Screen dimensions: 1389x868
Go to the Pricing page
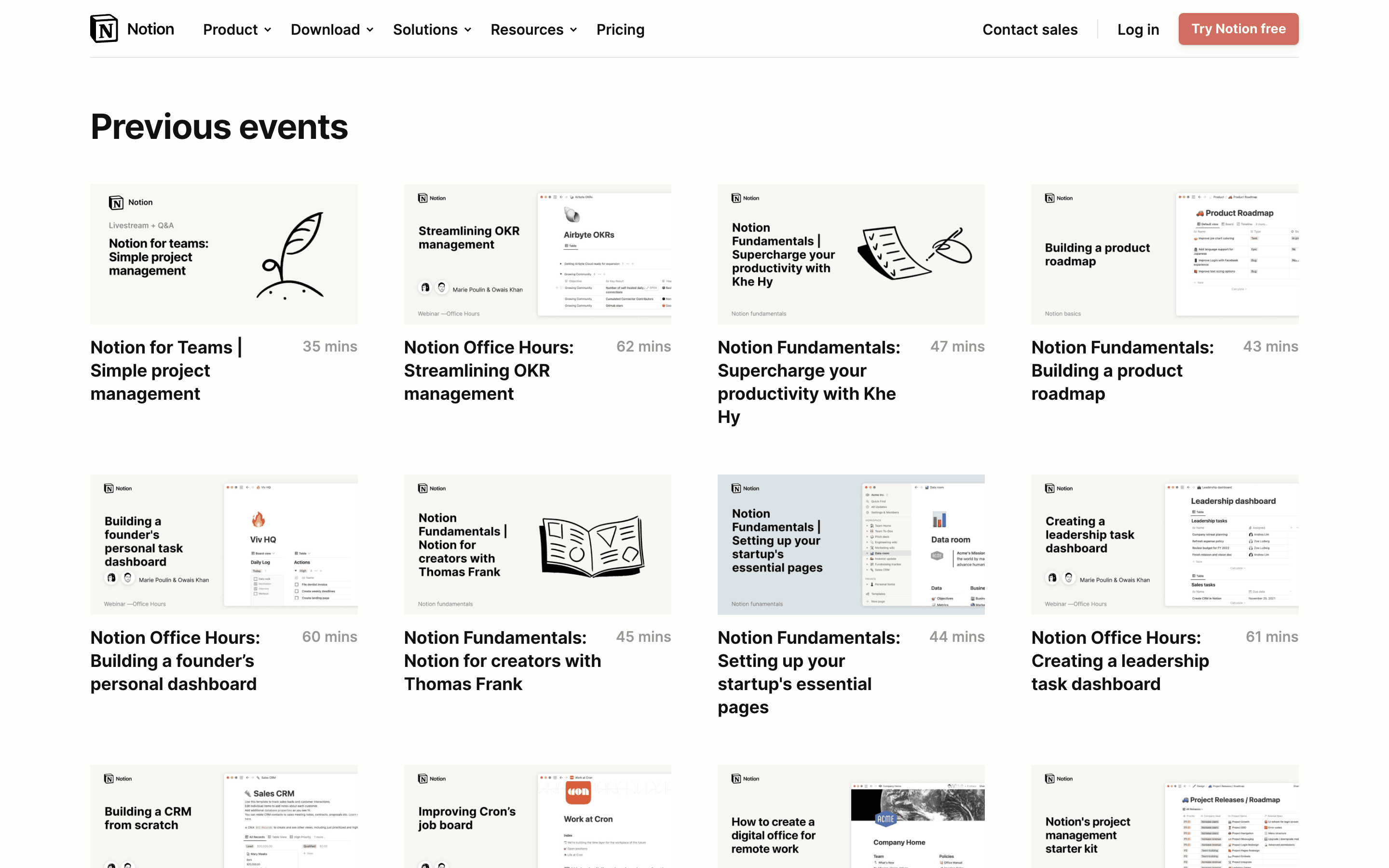point(620,29)
